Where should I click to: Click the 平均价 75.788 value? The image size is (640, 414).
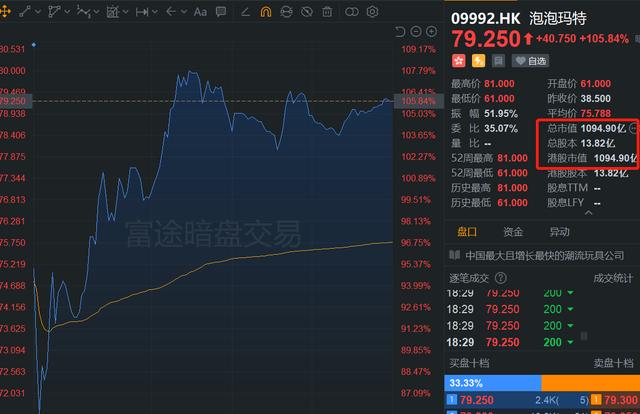pyautogui.click(x=596, y=113)
